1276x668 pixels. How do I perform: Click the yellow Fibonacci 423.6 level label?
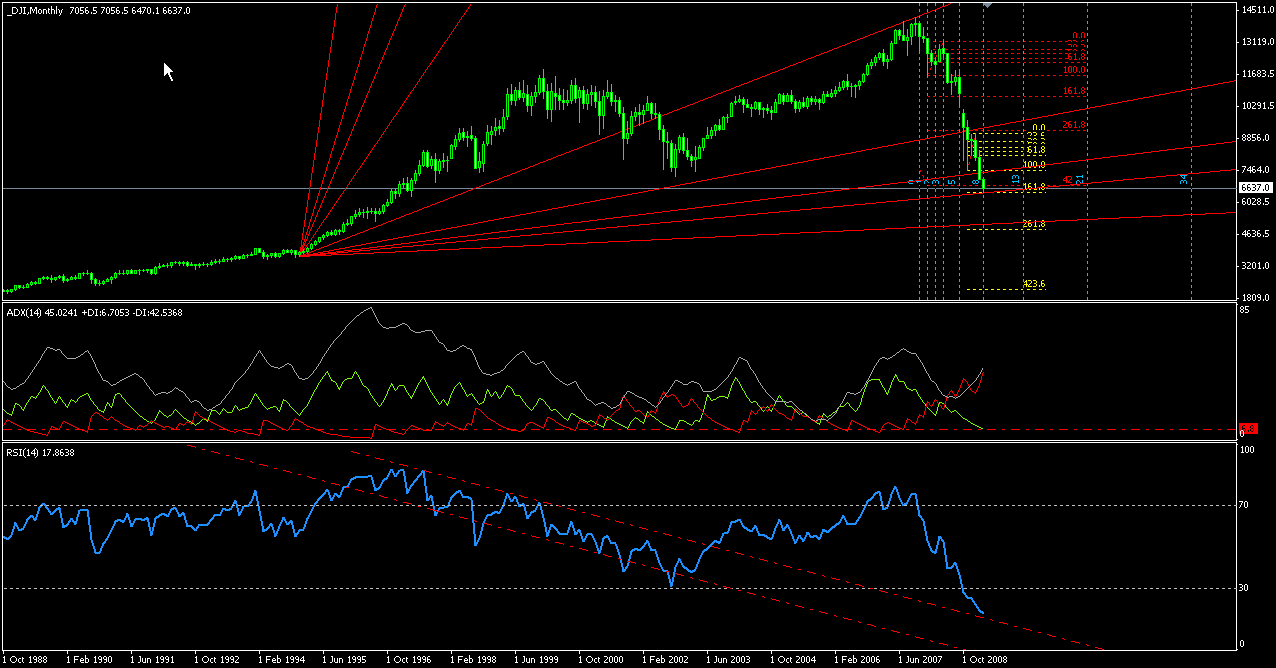tap(1034, 284)
